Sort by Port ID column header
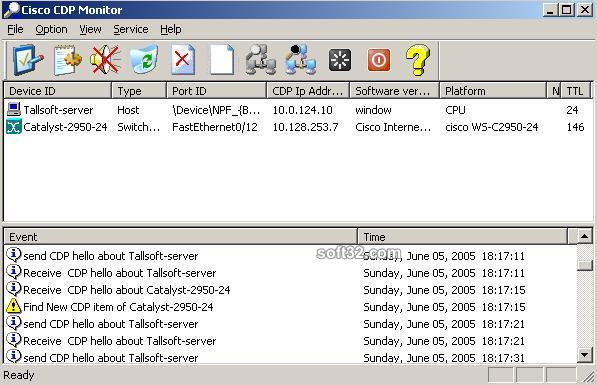Image resolution: width=597 pixels, height=385 pixels. [216, 91]
